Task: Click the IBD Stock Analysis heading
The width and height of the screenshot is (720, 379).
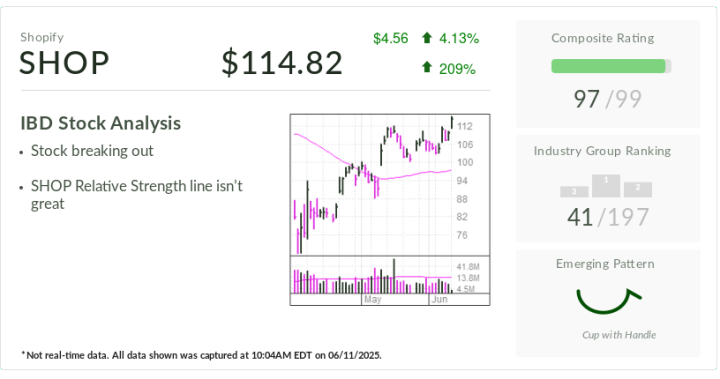Action: pyautogui.click(x=101, y=123)
